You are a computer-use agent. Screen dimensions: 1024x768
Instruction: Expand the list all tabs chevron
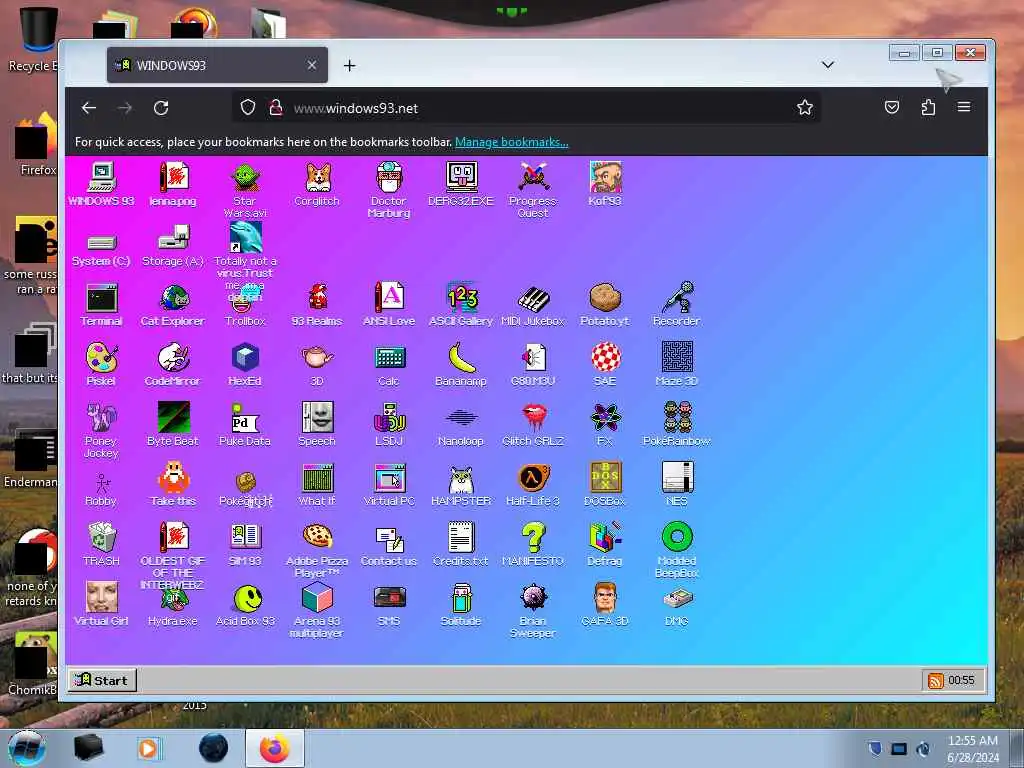click(x=827, y=65)
